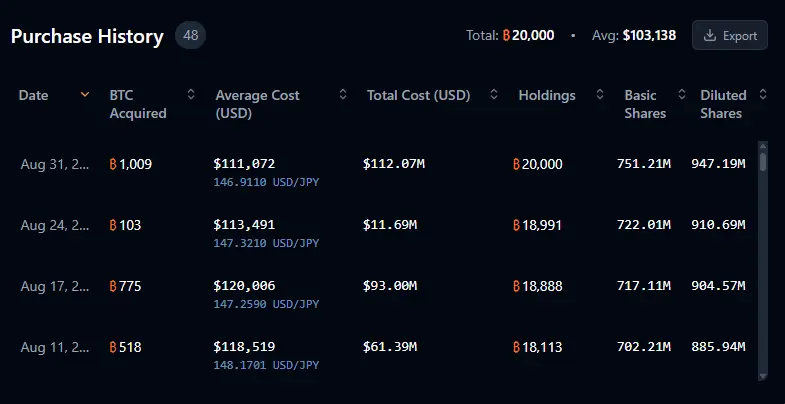This screenshot has width=785, height=404.
Task: Toggle Diluted Shares column sort arrows
Action: [x=762, y=94]
